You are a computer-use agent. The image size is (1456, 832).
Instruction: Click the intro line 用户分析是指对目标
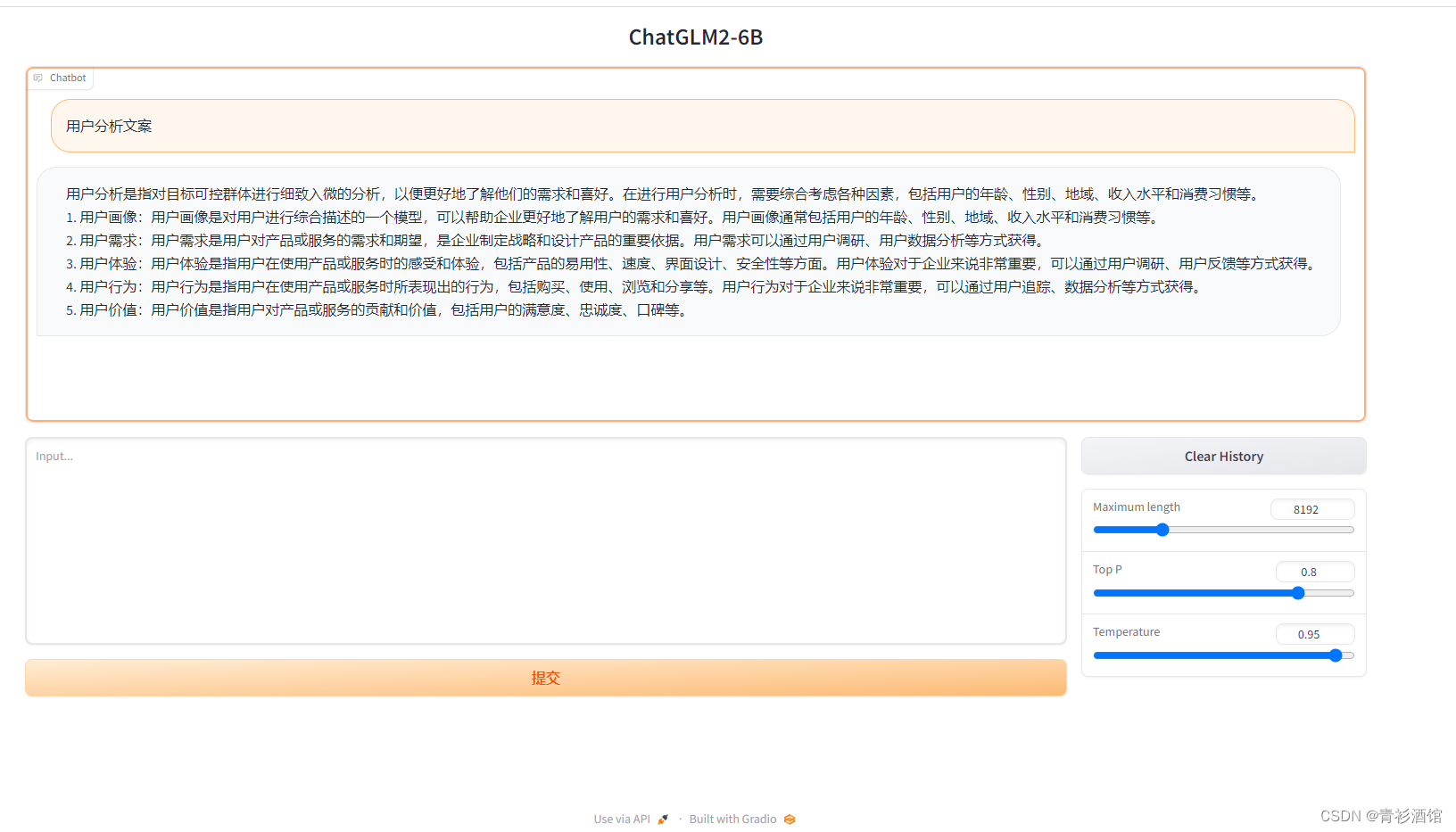coord(665,194)
